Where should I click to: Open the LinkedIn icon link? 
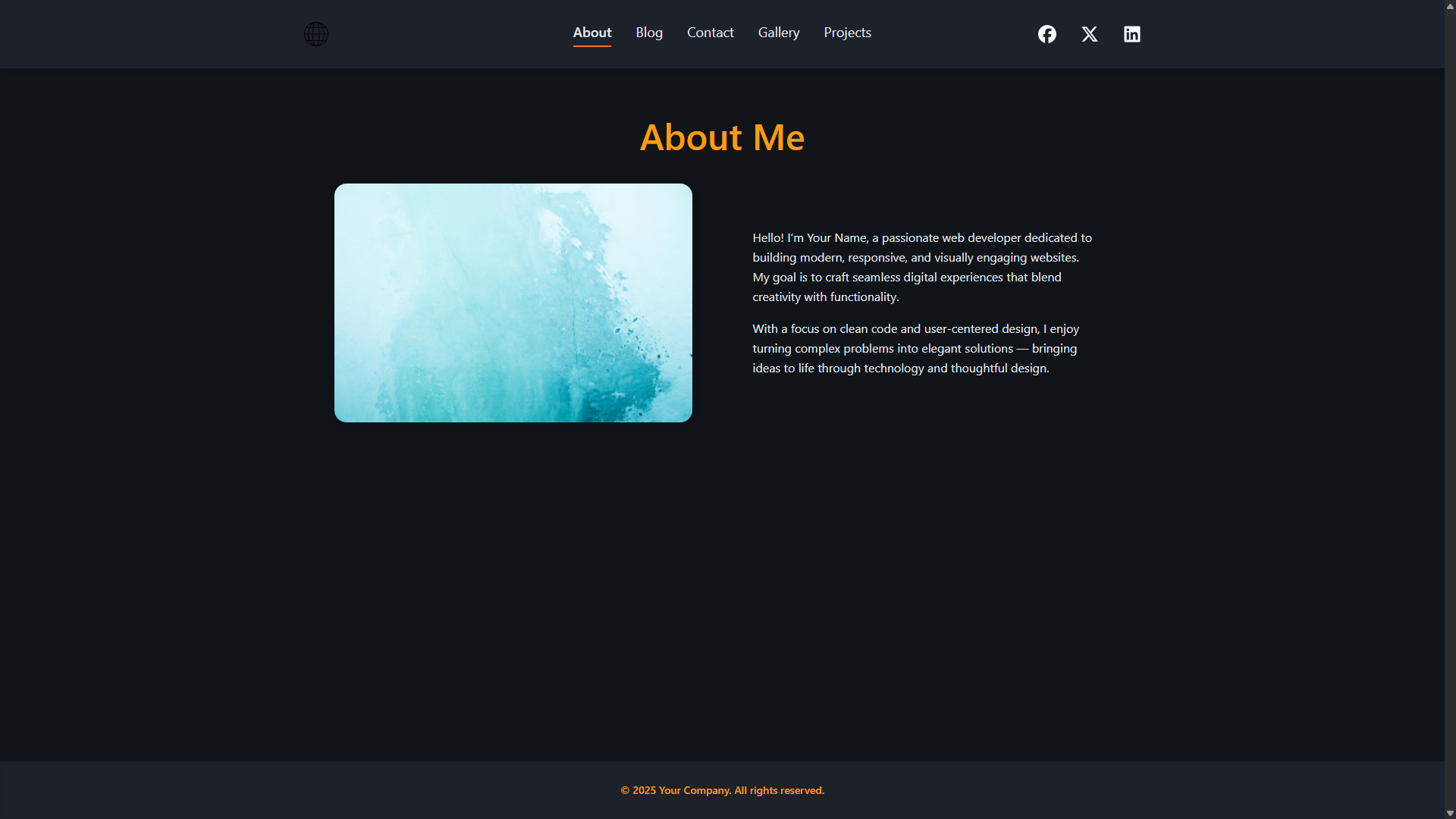(1132, 34)
